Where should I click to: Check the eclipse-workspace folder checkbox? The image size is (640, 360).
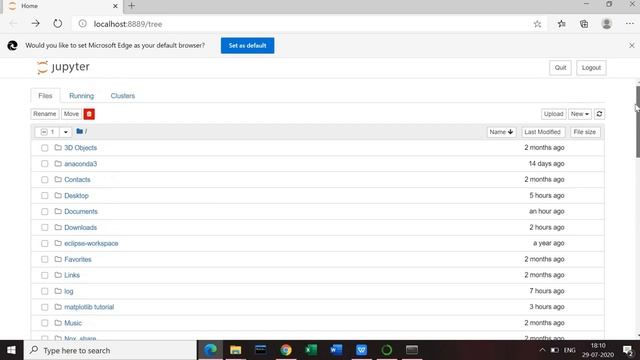pos(44,243)
